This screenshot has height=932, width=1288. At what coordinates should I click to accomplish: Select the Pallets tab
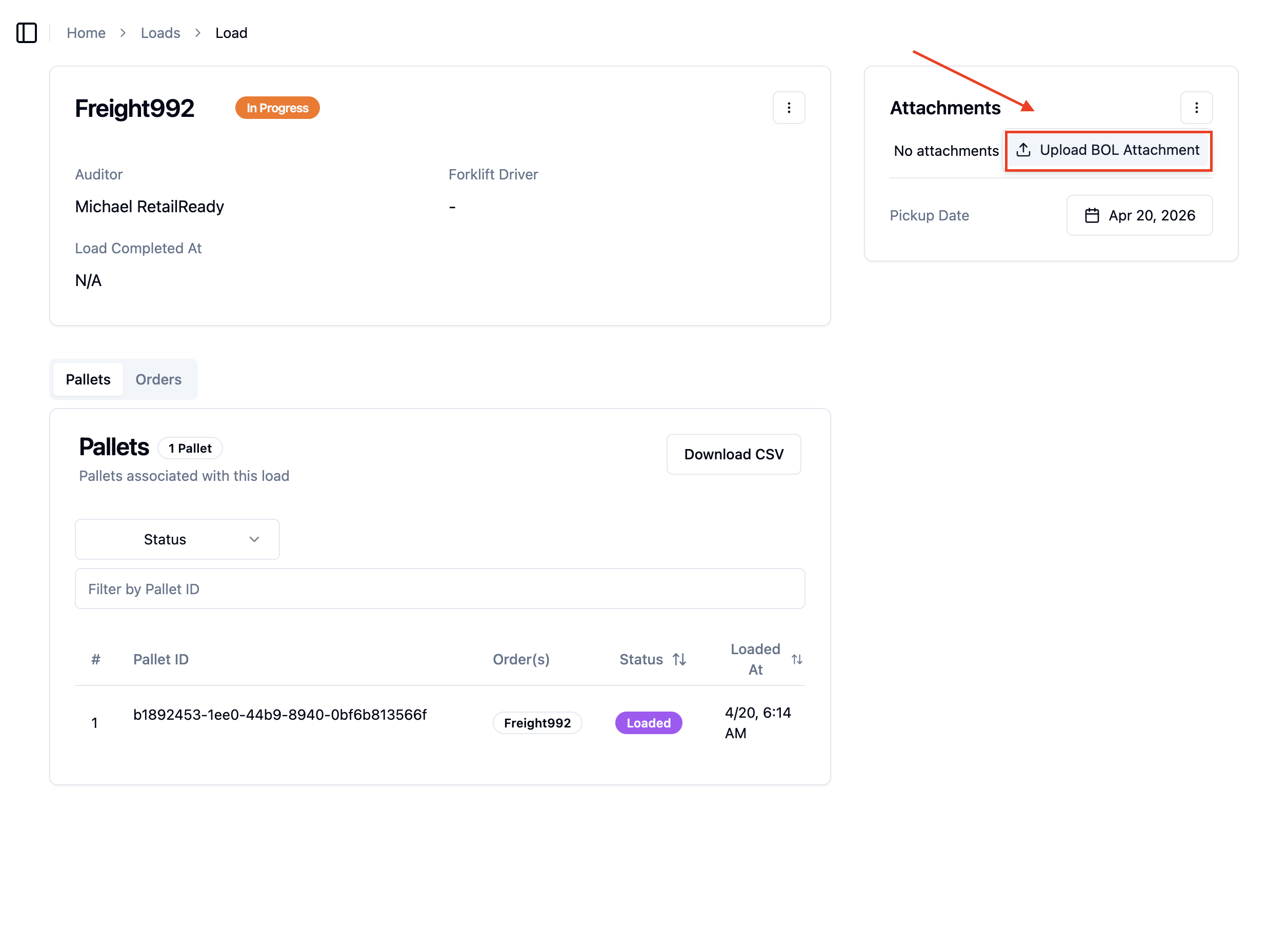pyautogui.click(x=88, y=379)
